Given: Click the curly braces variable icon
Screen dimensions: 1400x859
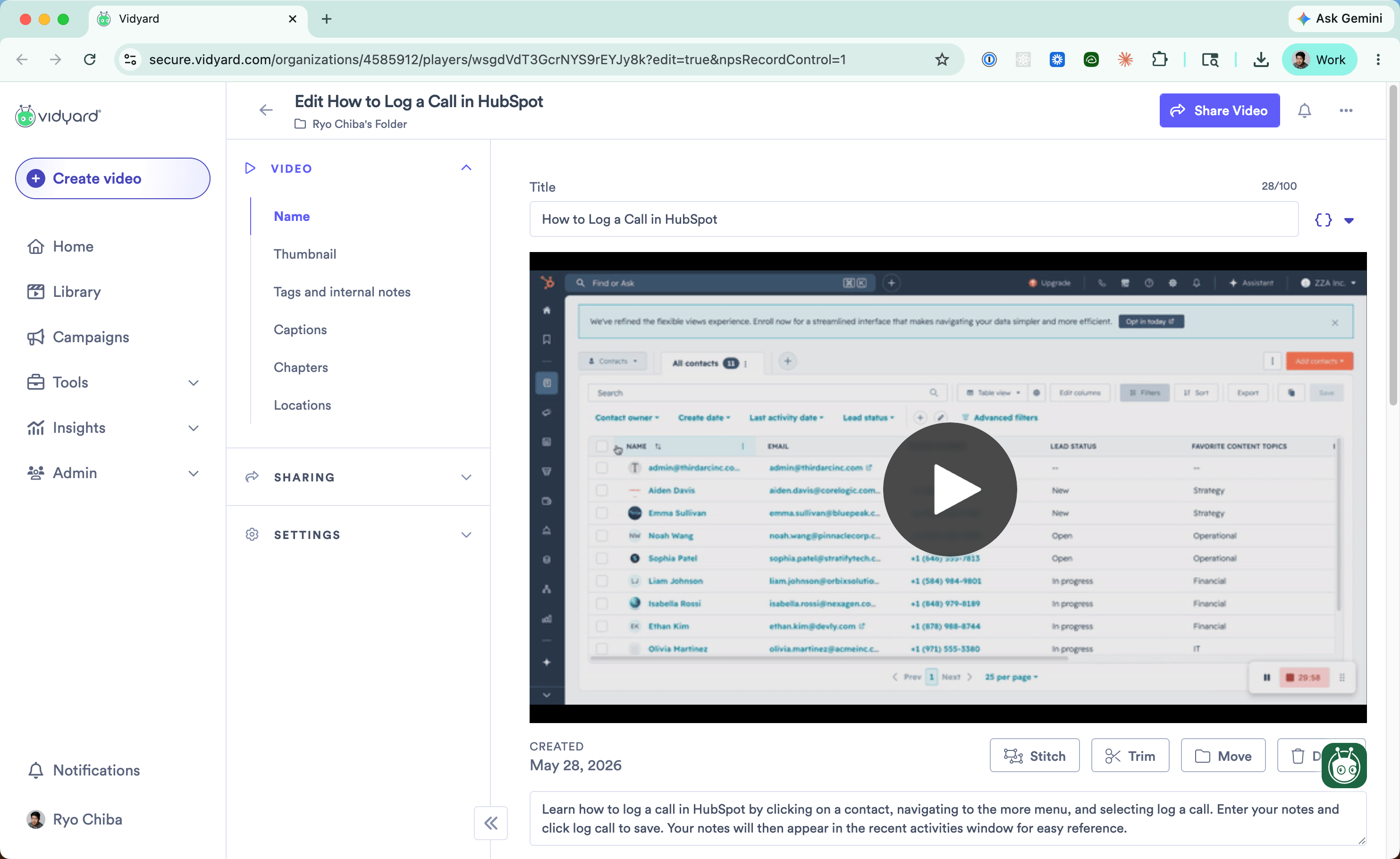Looking at the screenshot, I should click(1323, 220).
